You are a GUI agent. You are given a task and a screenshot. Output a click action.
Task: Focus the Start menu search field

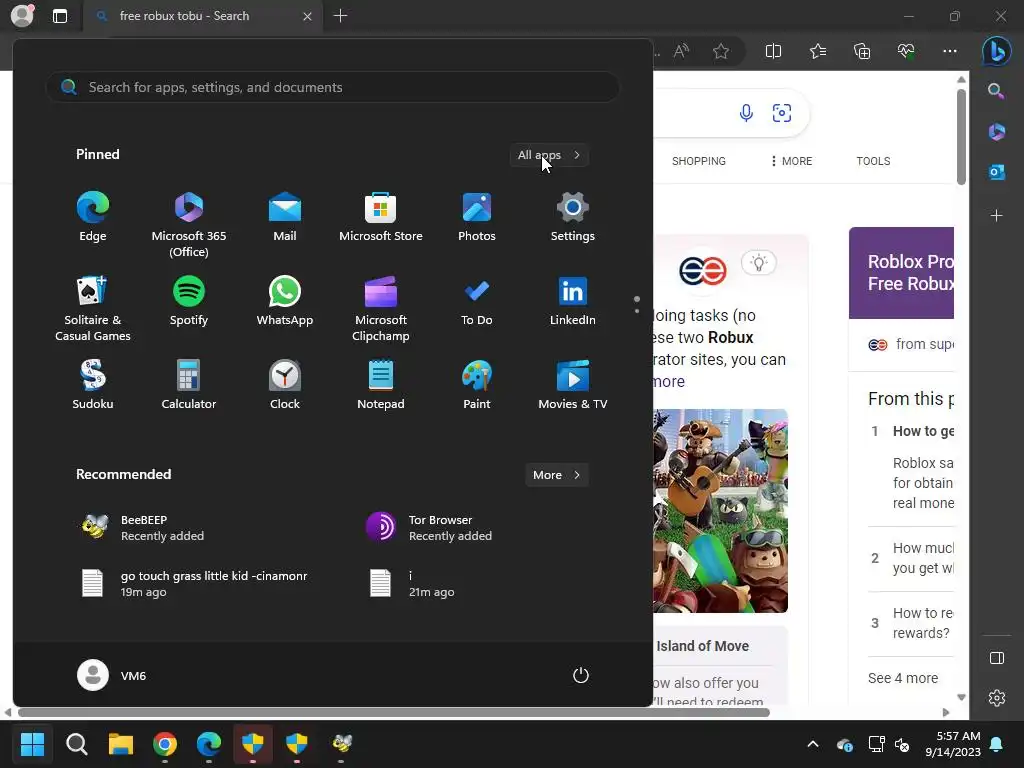[x=333, y=87]
